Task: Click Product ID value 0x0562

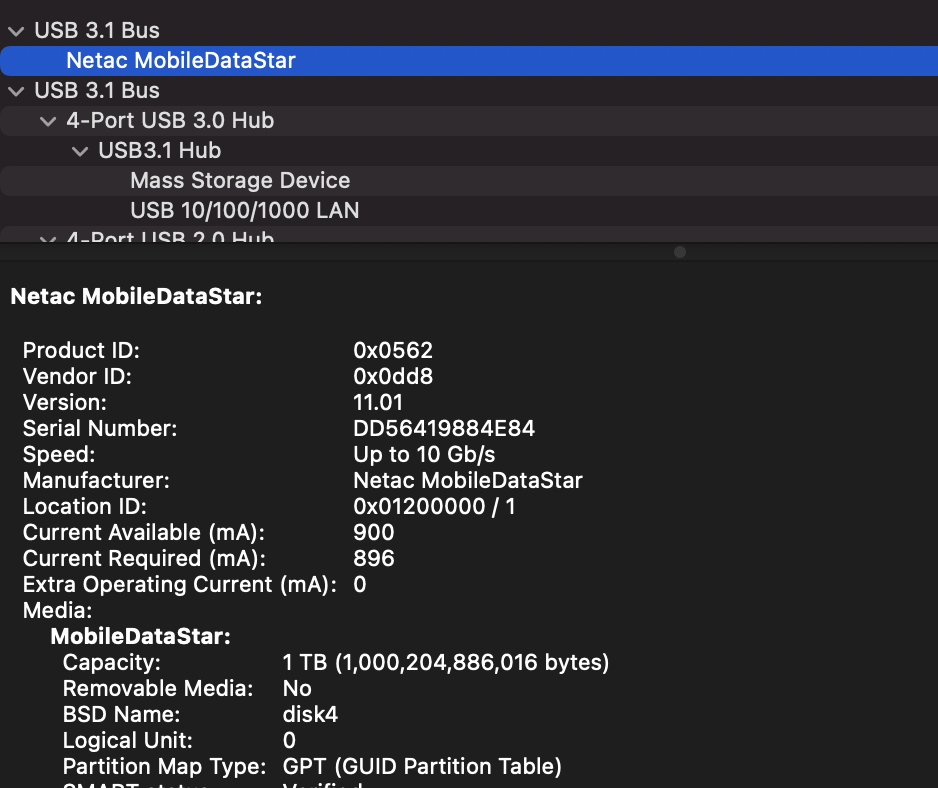Action: point(393,350)
